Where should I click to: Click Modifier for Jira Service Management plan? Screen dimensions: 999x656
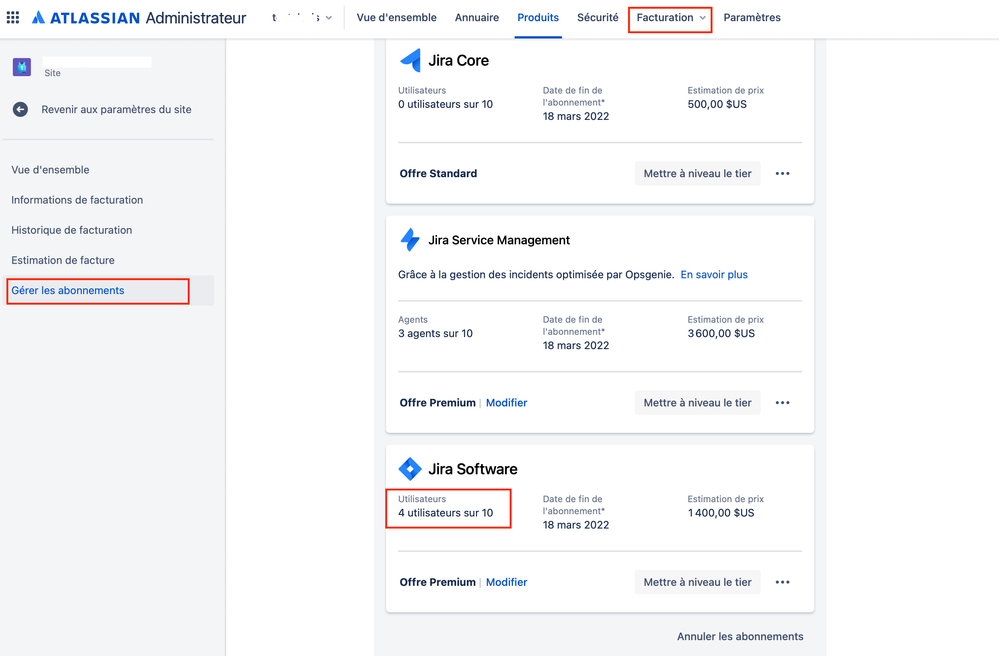507,403
